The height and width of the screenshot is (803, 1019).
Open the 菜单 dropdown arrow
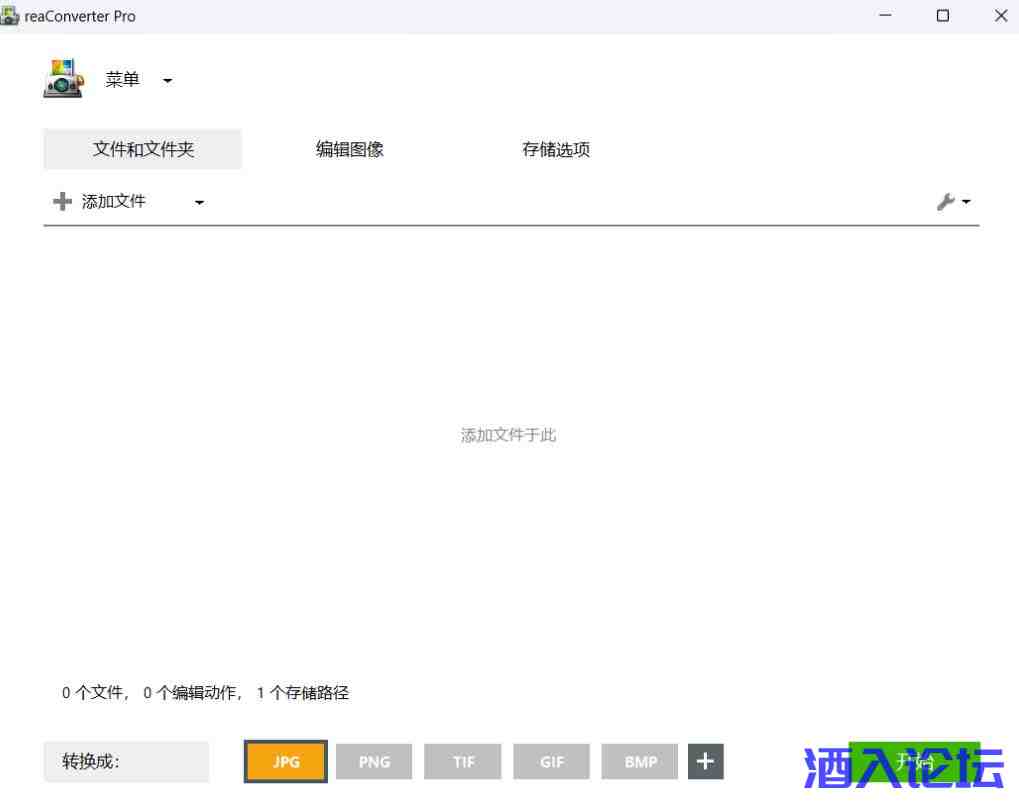167,81
